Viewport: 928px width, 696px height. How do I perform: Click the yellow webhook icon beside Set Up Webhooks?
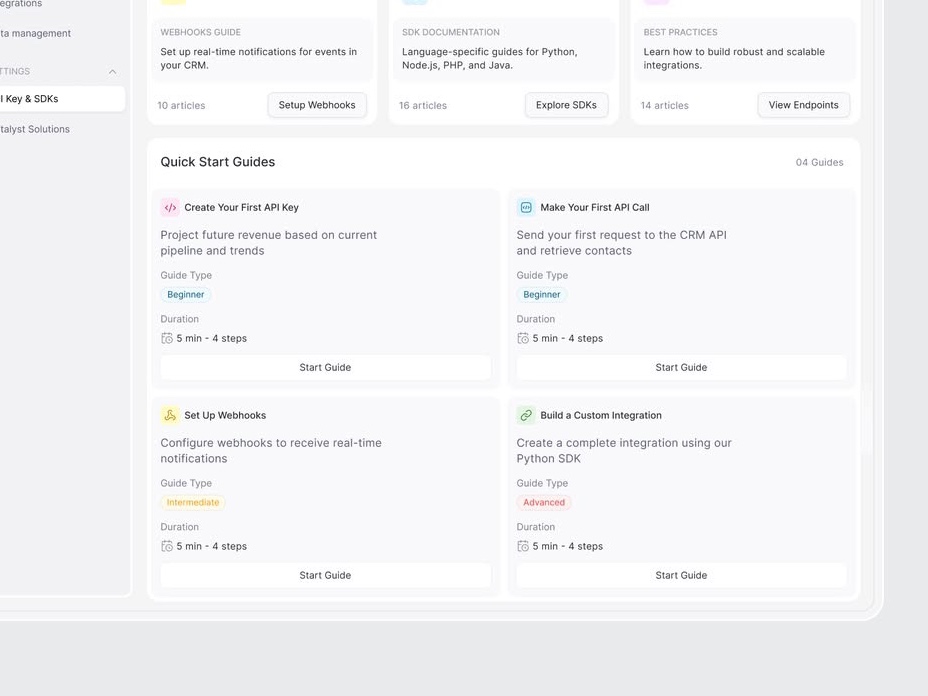pyautogui.click(x=170, y=415)
